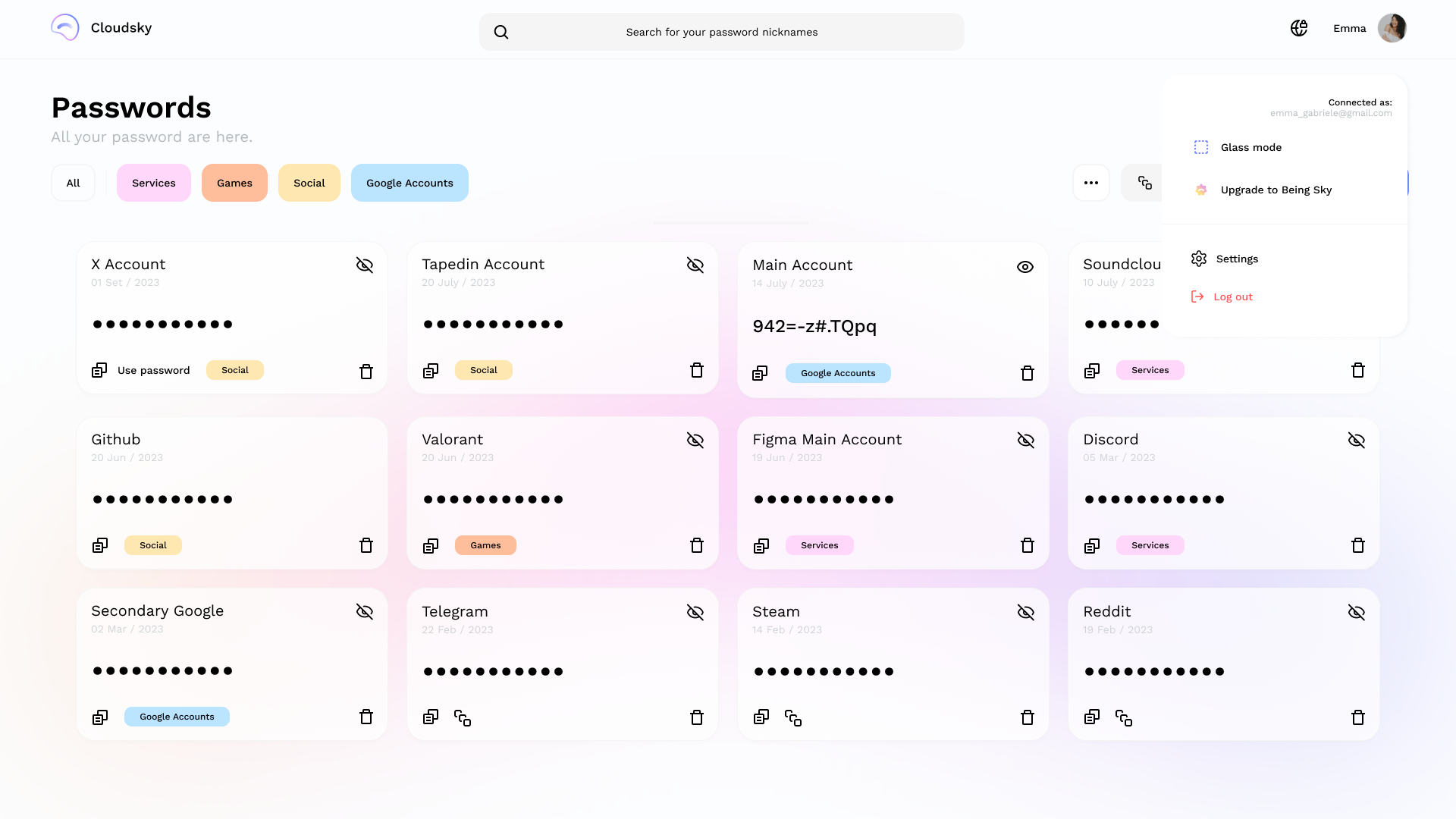The height and width of the screenshot is (819, 1456).
Task: Toggle Glass mode in the profile menu
Action: (1250, 147)
